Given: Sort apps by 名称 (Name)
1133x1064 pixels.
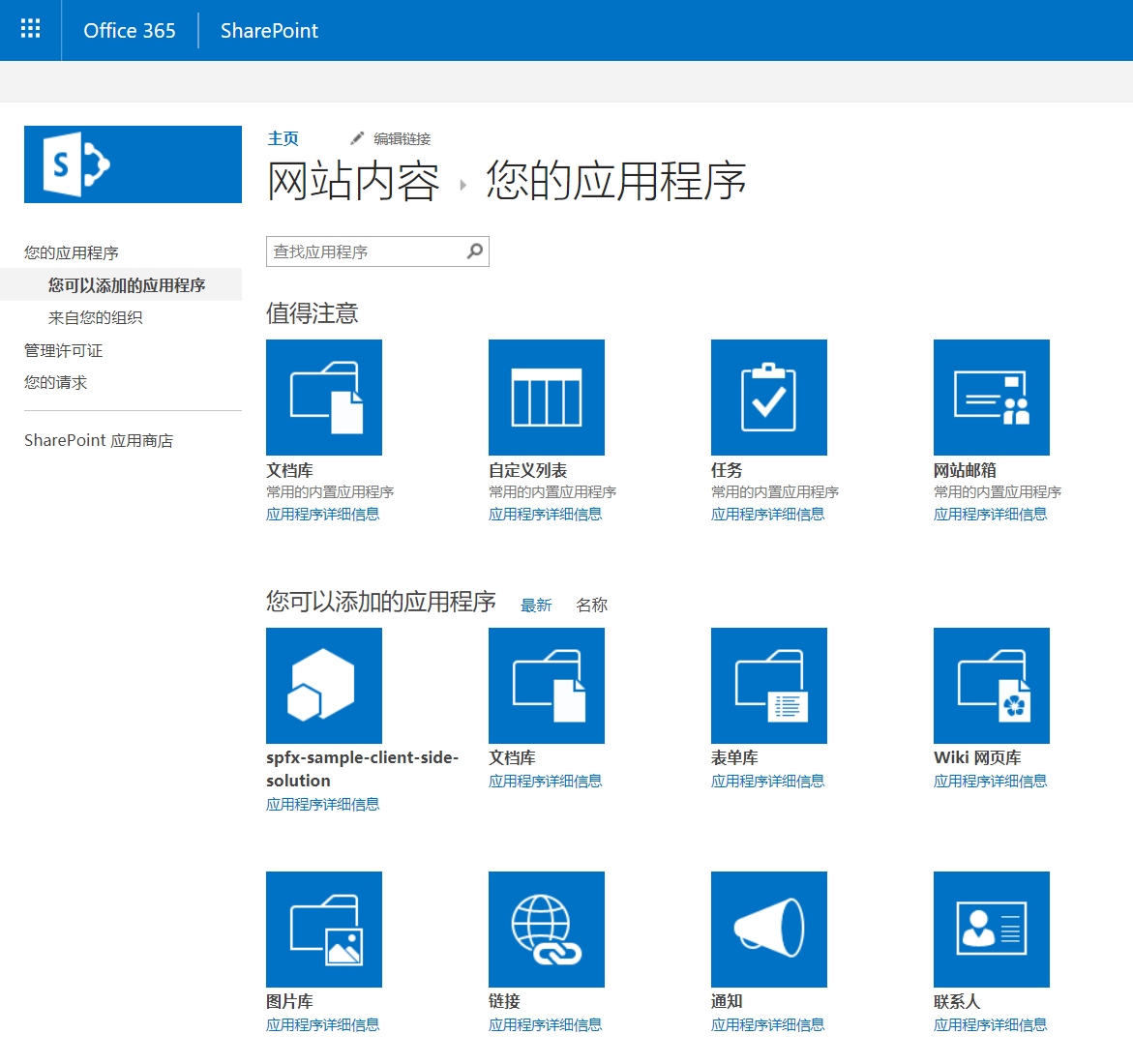Looking at the screenshot, I should pos(591,604).
